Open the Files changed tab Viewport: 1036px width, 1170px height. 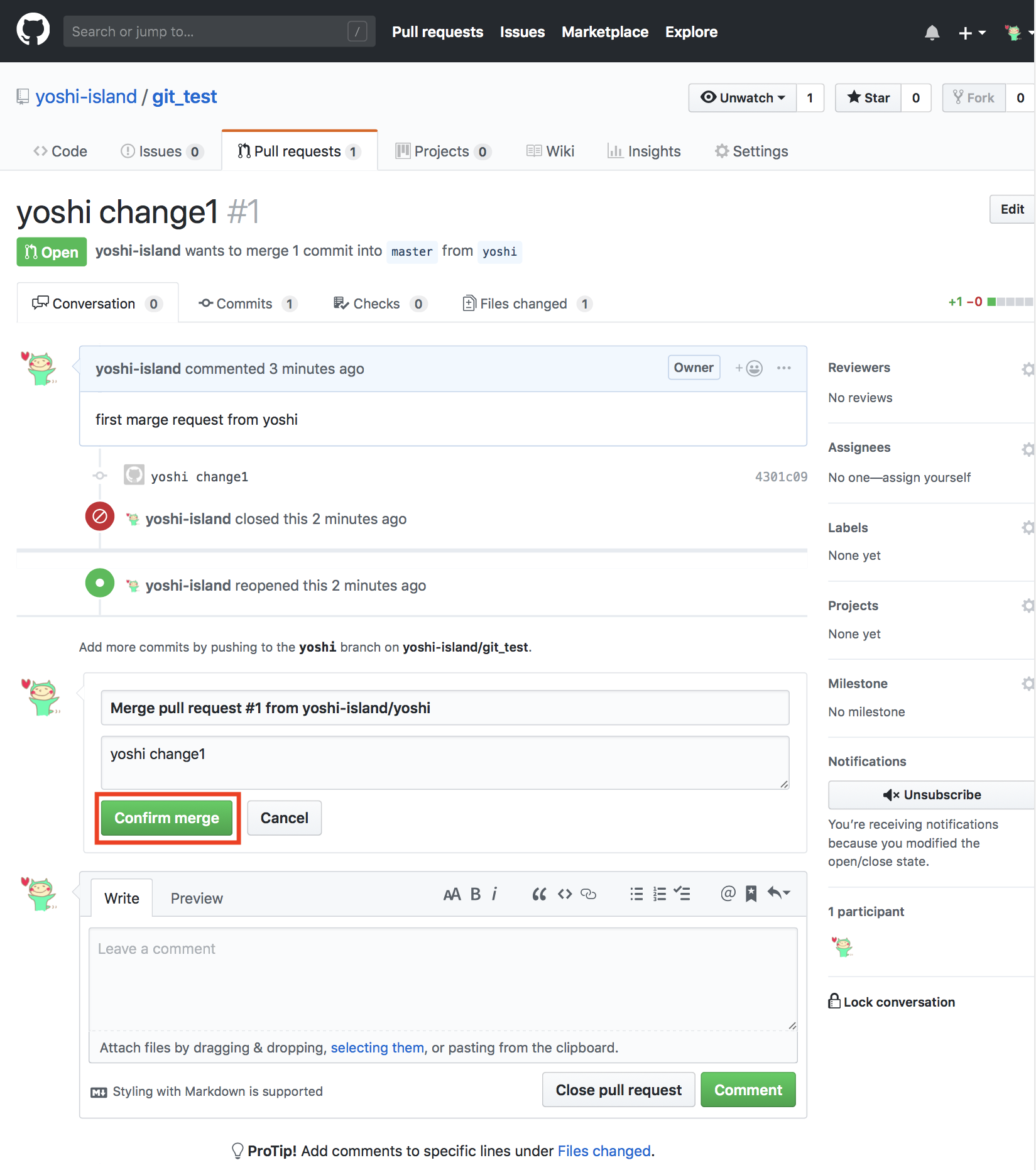point(528,303)
